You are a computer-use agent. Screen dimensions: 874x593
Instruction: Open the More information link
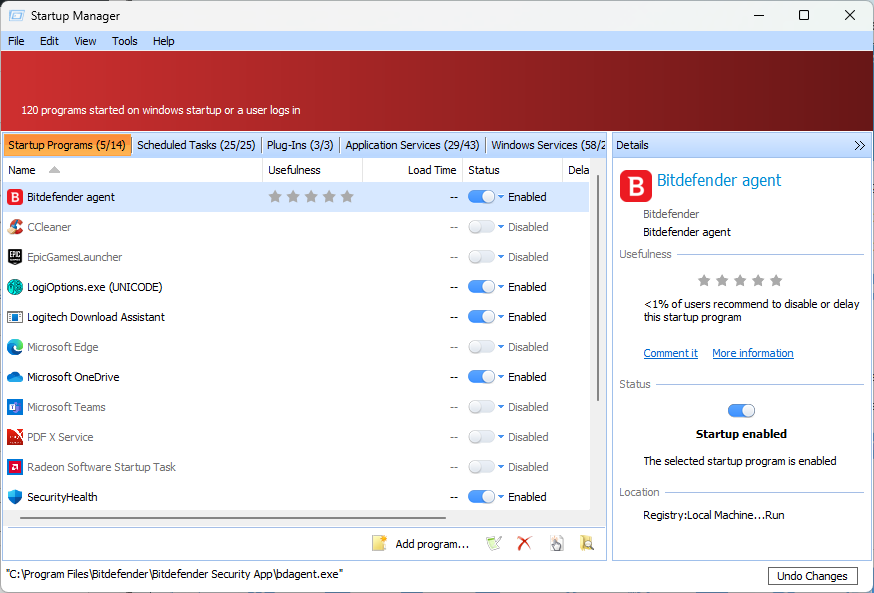pyautogui.click(x=752, y=353)
